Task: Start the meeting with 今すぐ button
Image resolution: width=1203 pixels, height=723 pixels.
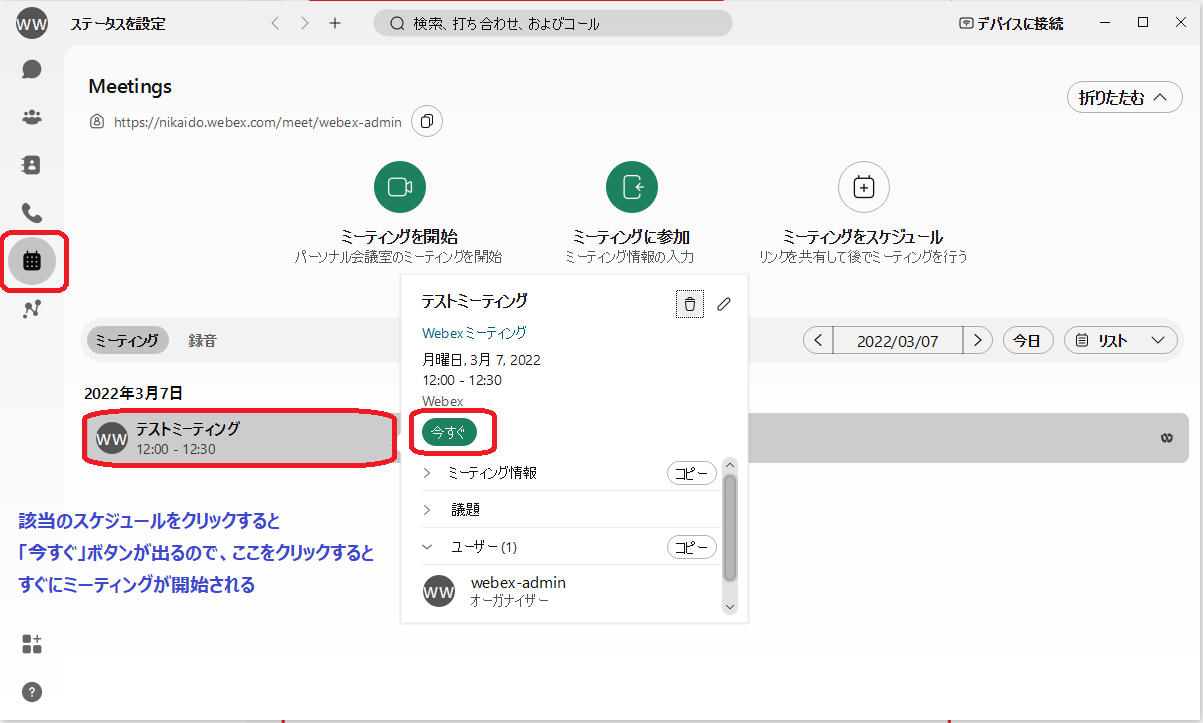Action: click(450, 432)
